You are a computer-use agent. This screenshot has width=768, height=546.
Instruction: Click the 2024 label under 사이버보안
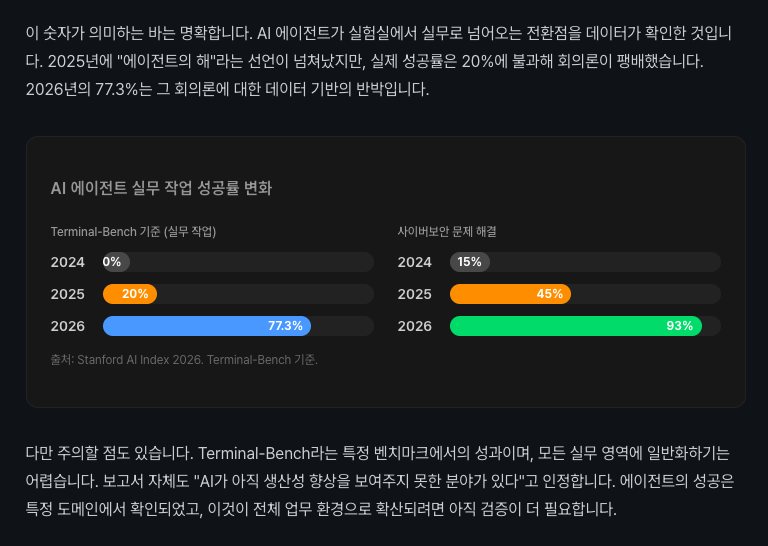coord(414,262)
